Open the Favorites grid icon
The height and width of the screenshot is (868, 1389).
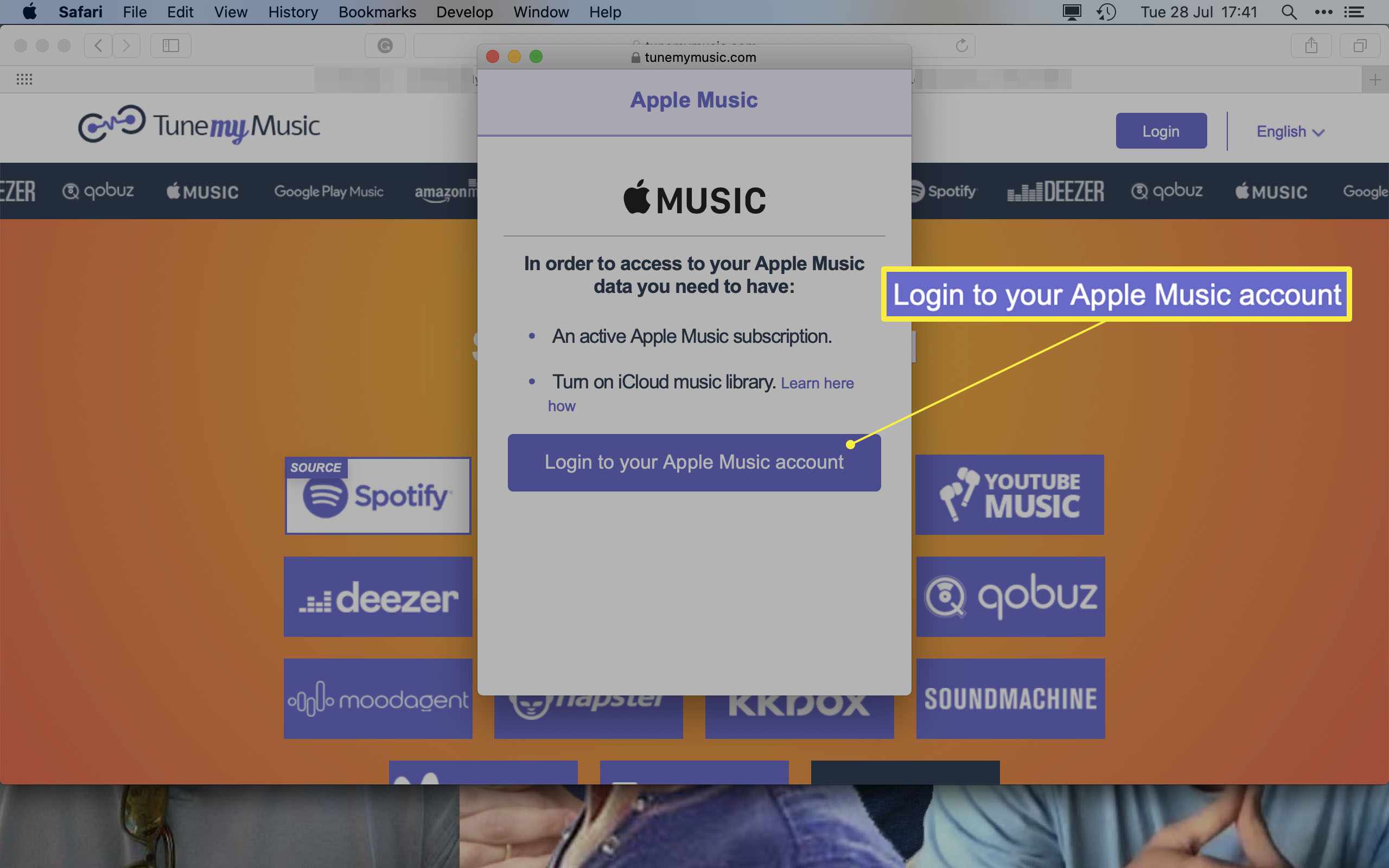point(24,79)
